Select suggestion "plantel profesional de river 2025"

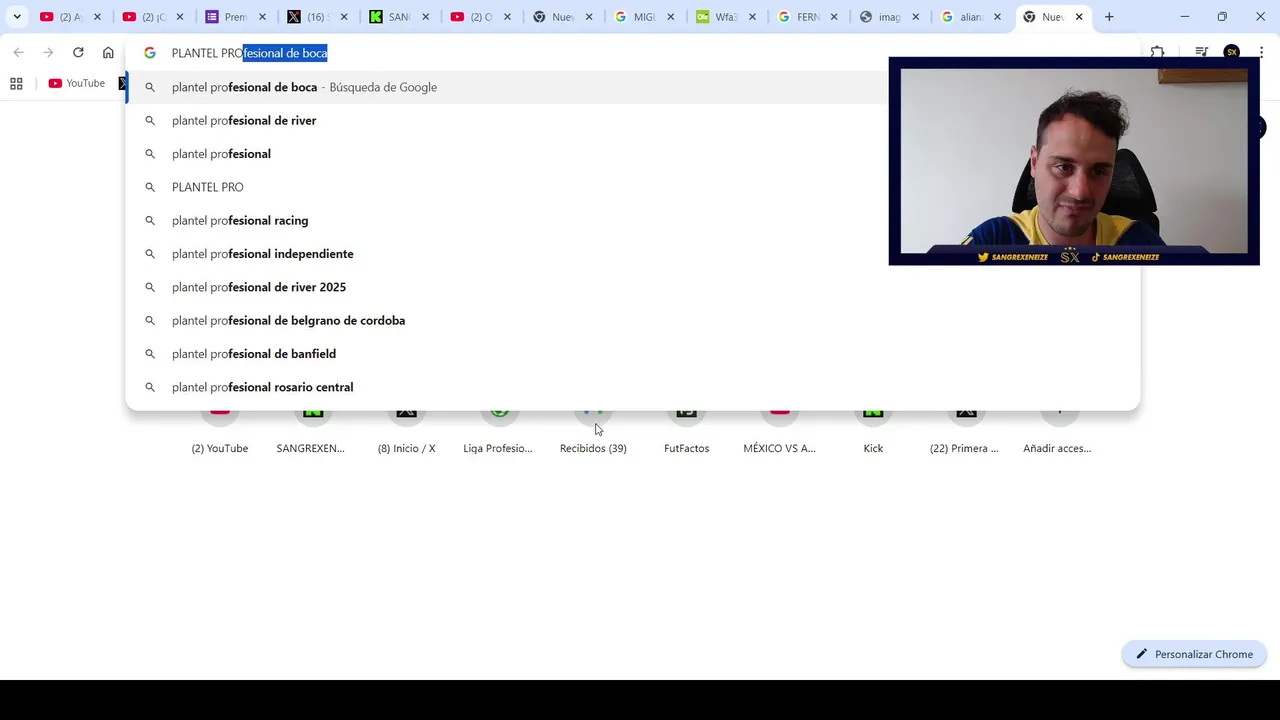pos(632,287)
